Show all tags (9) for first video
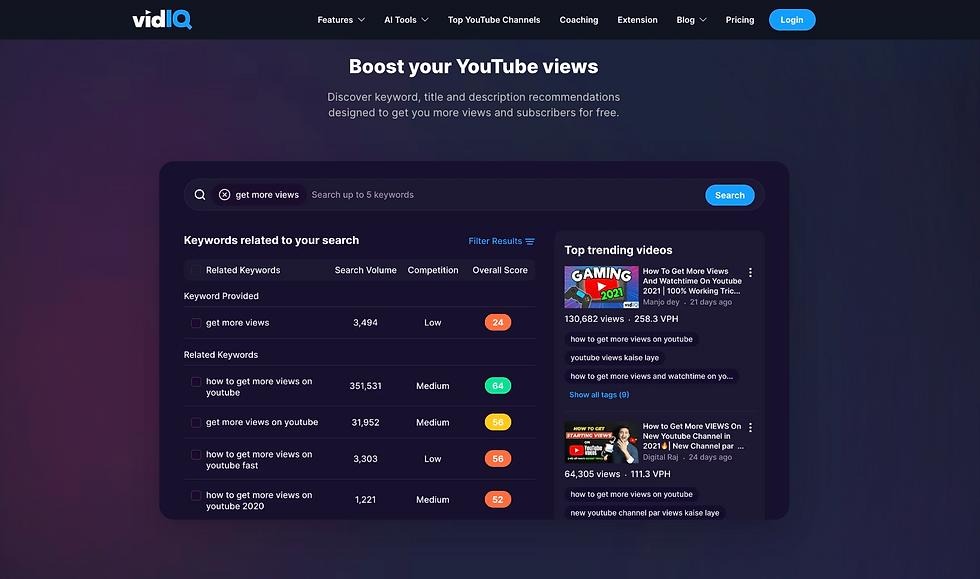This screenshot has height=579, width=980. pyautogui.click(x=599, y=395)
